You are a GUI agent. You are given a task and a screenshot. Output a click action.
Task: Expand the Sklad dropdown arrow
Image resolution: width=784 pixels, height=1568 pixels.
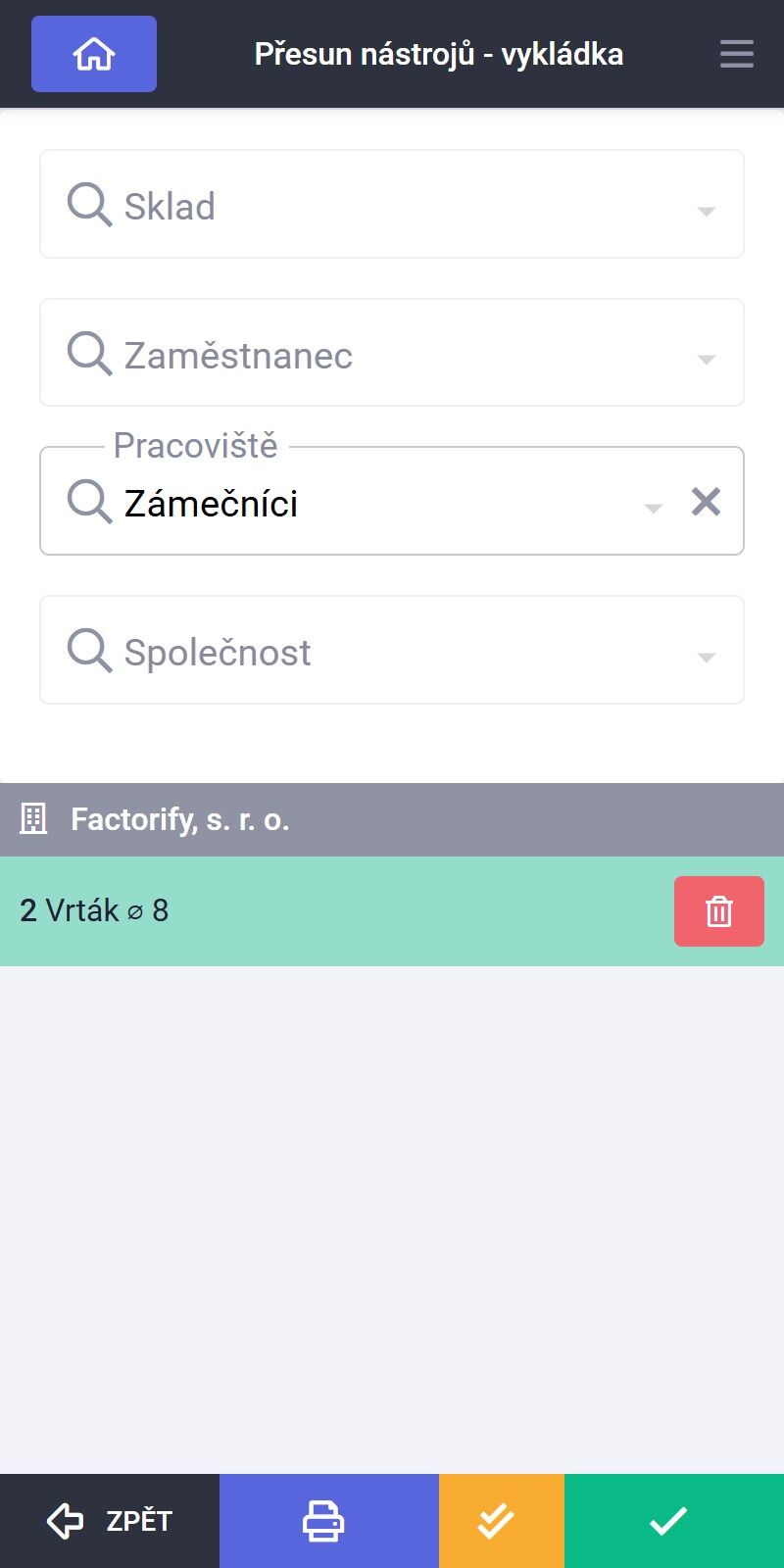tap(706, 211)
